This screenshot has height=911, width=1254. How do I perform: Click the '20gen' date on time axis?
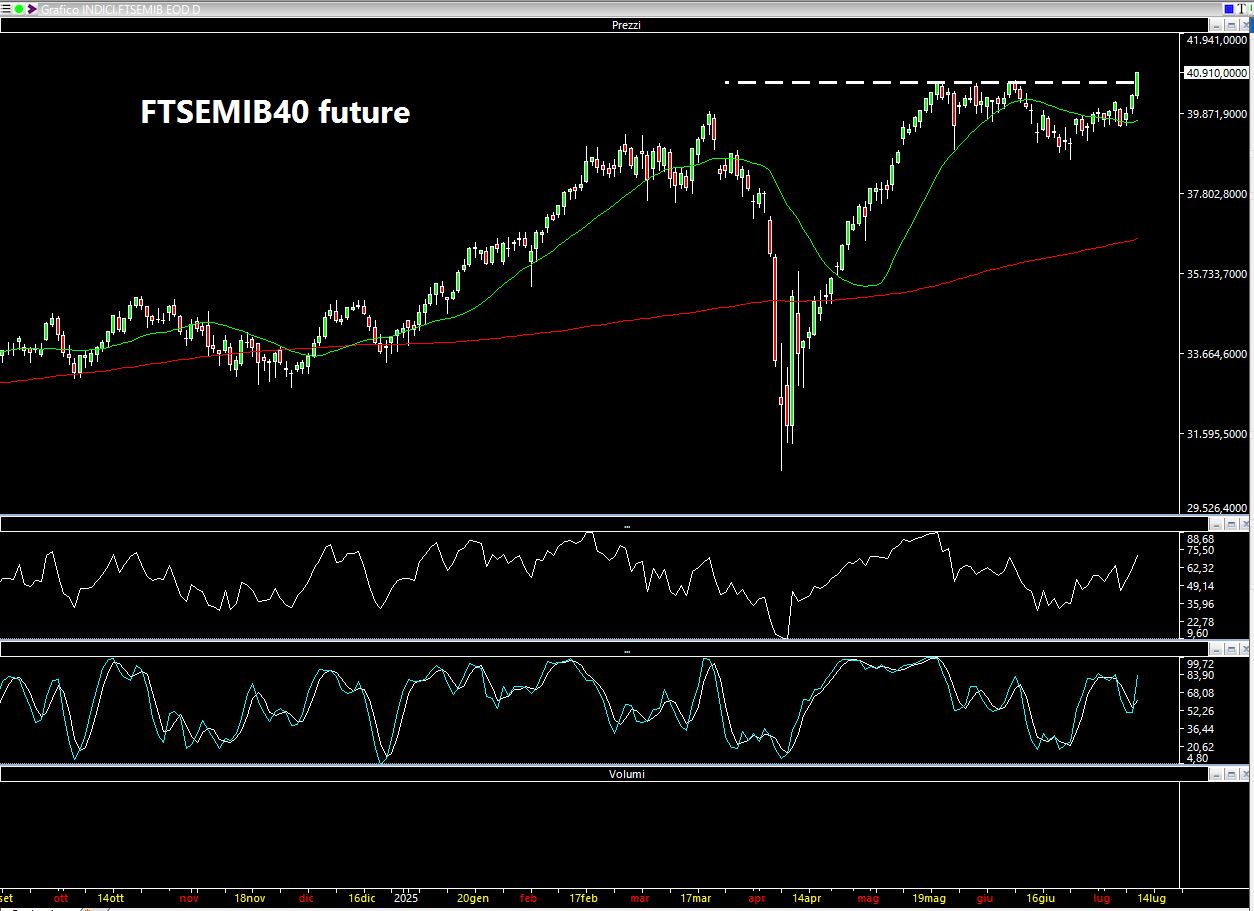tap(473, 898)
